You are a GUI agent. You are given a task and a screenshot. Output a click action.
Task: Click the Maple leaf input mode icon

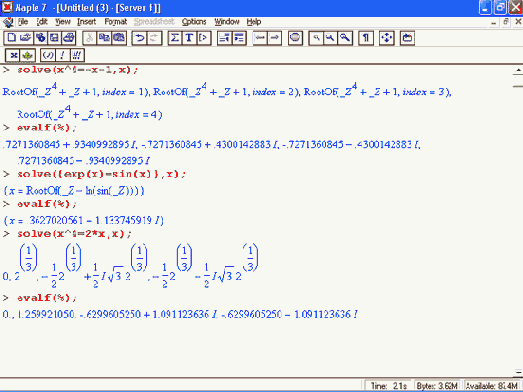pyautogui.click(x=28, y=55)
